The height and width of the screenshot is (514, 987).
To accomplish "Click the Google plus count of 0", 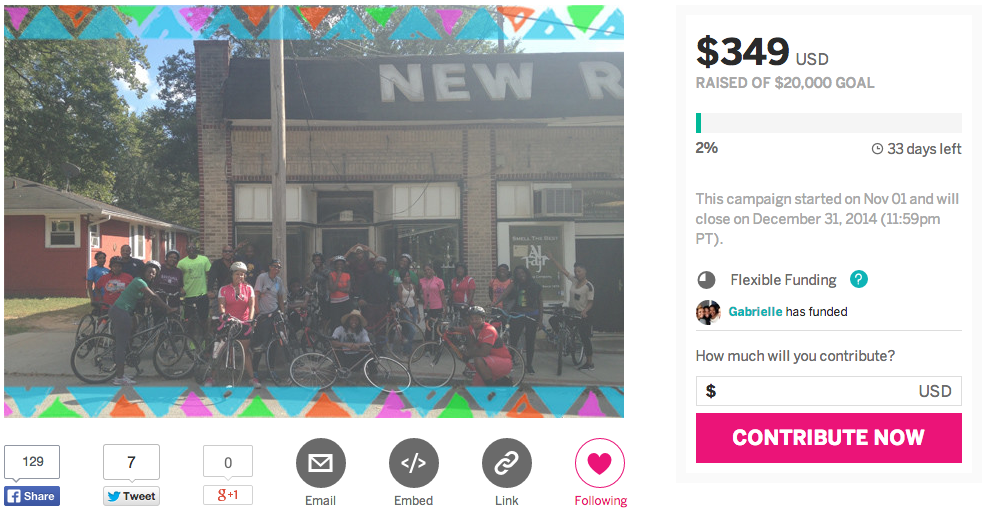I will (228, 462).
